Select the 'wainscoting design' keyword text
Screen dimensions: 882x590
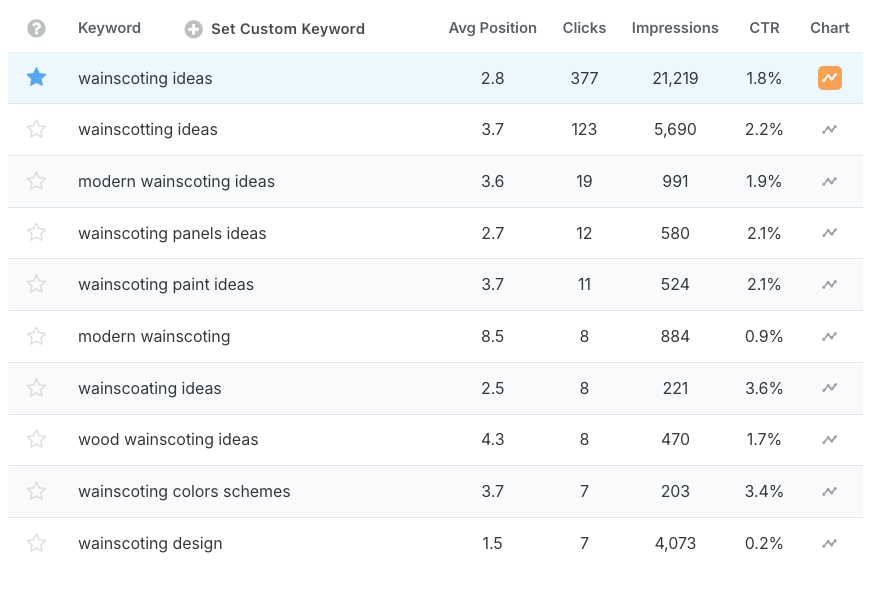click(x=150, y=543)
